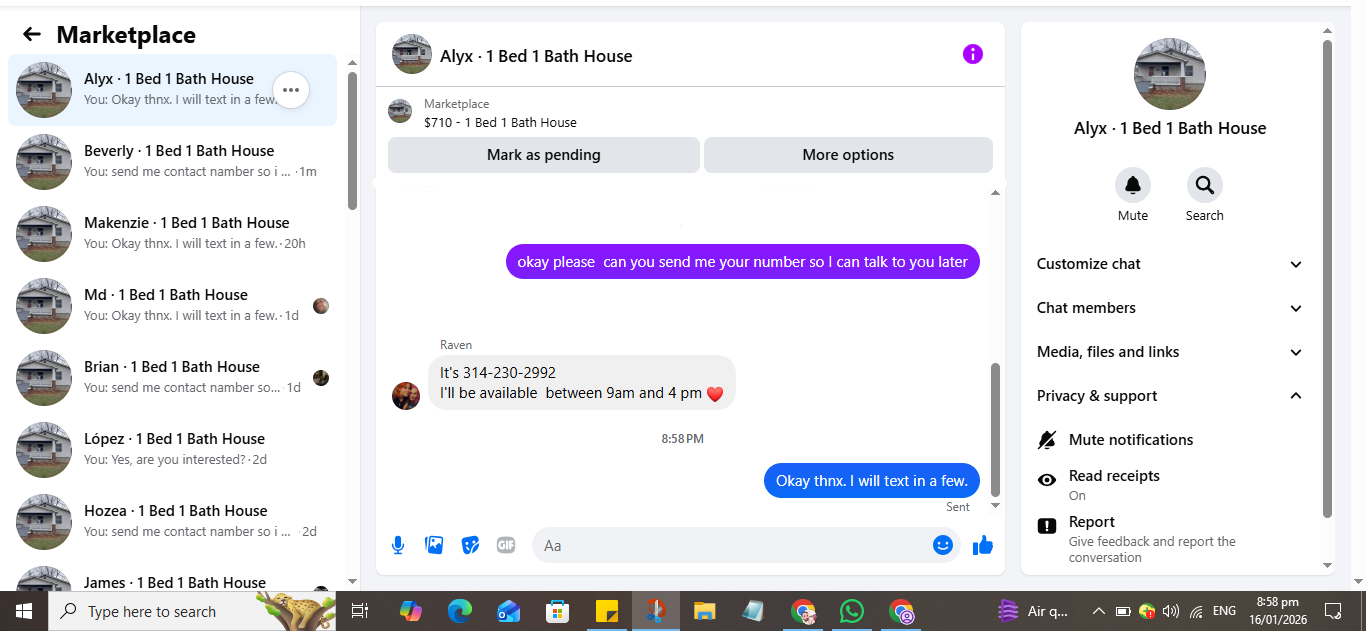Attach a photo using the image icon
The image size is (1366, 631).
coord(434,545)
